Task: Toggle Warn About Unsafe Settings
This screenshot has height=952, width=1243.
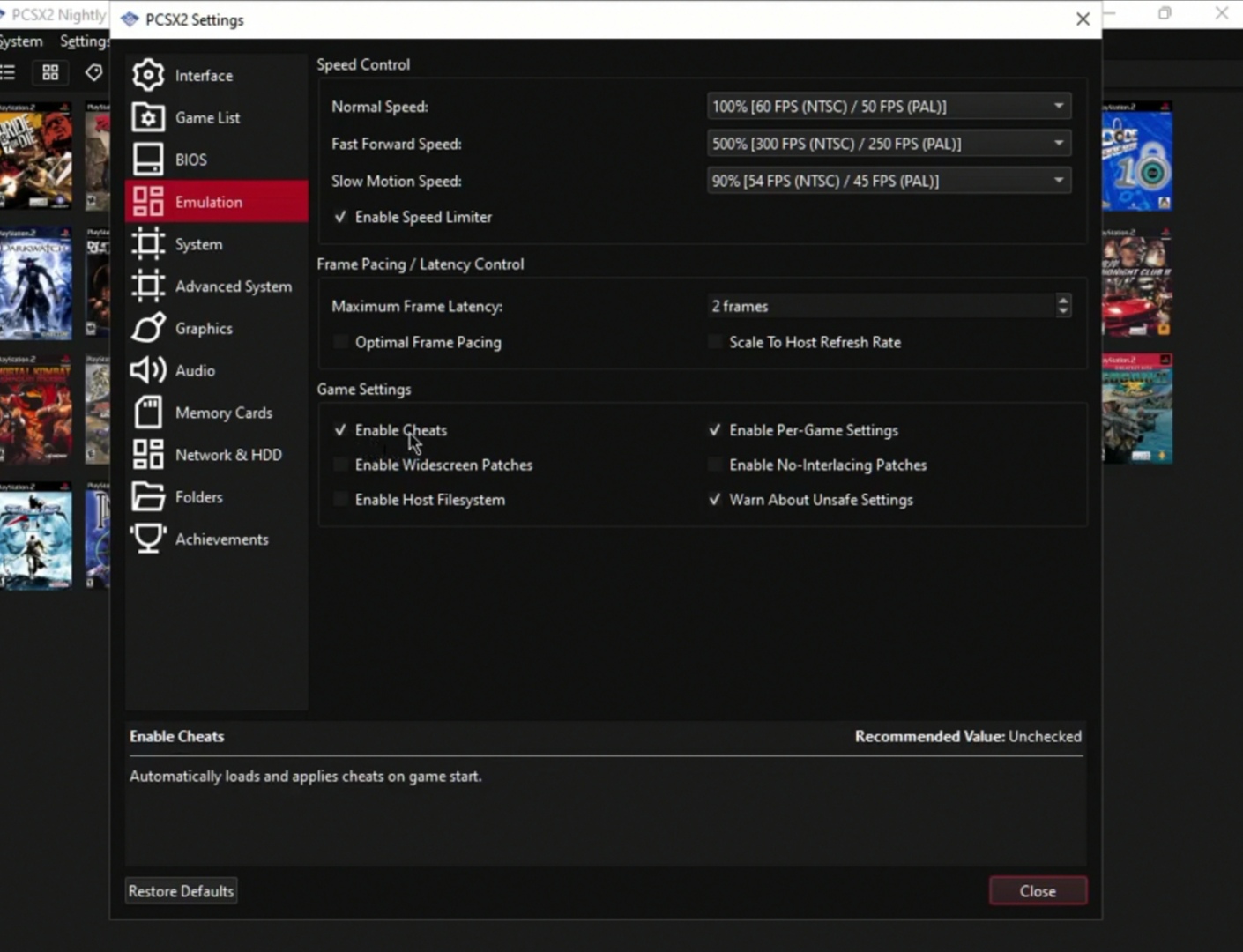Action: (x=715, y=500)
